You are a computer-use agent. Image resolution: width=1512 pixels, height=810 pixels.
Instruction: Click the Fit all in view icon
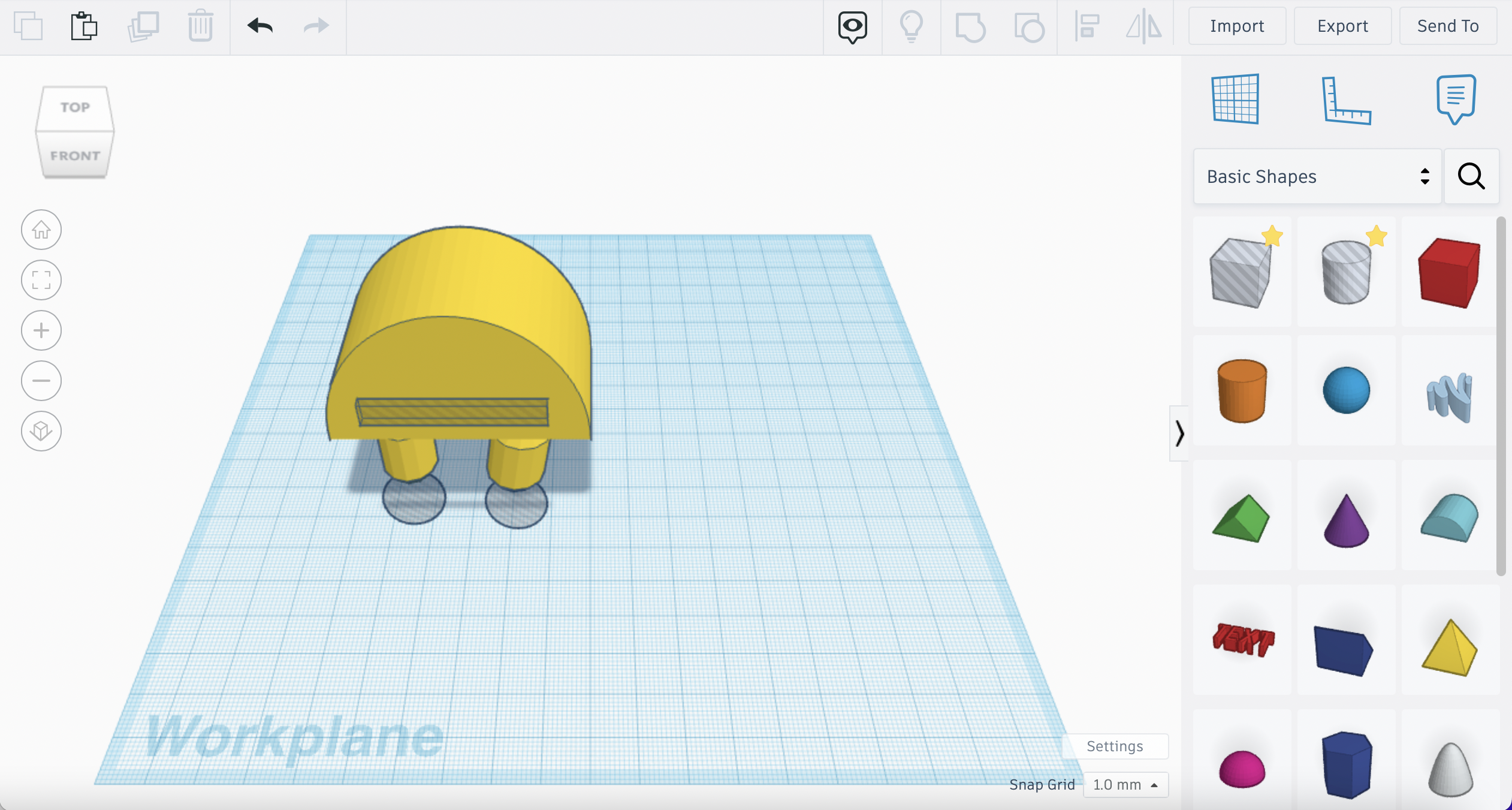(x=41, y=280)
